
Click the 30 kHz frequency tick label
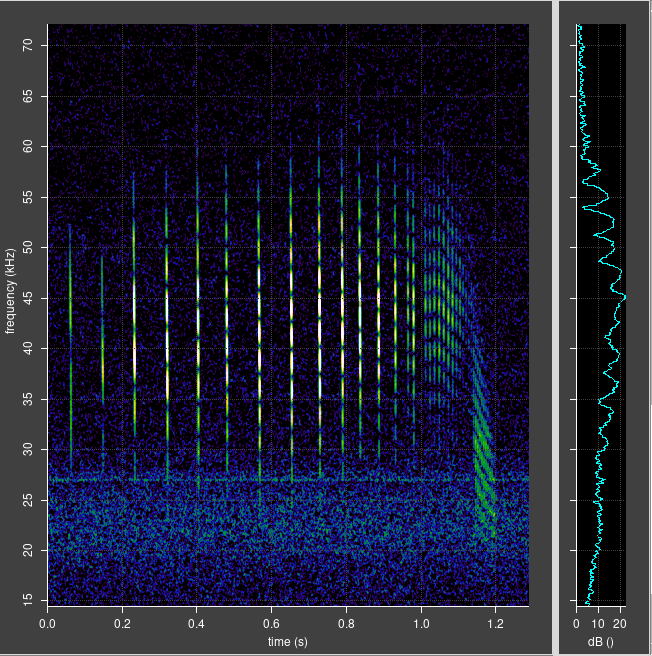29,450
